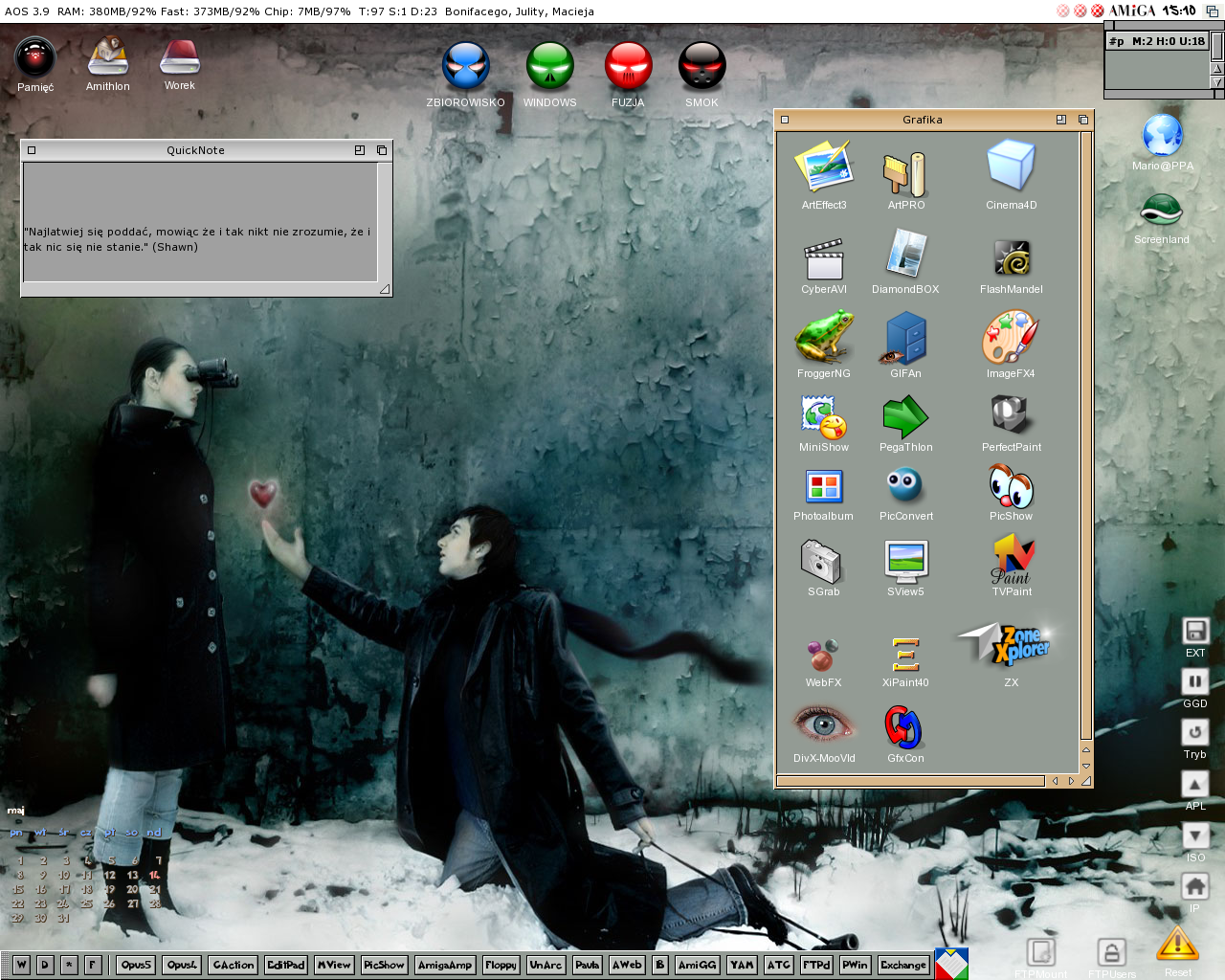Launch UnArc from the dock bar
Screen dimensions: 1225x980
tap(546, 965)
